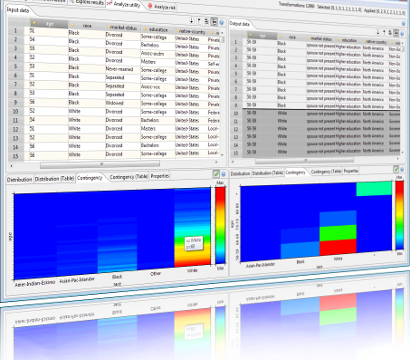This screenshot has height=360, width=410.
Task: Click the age column header in the input table
Action: [49, 24]
